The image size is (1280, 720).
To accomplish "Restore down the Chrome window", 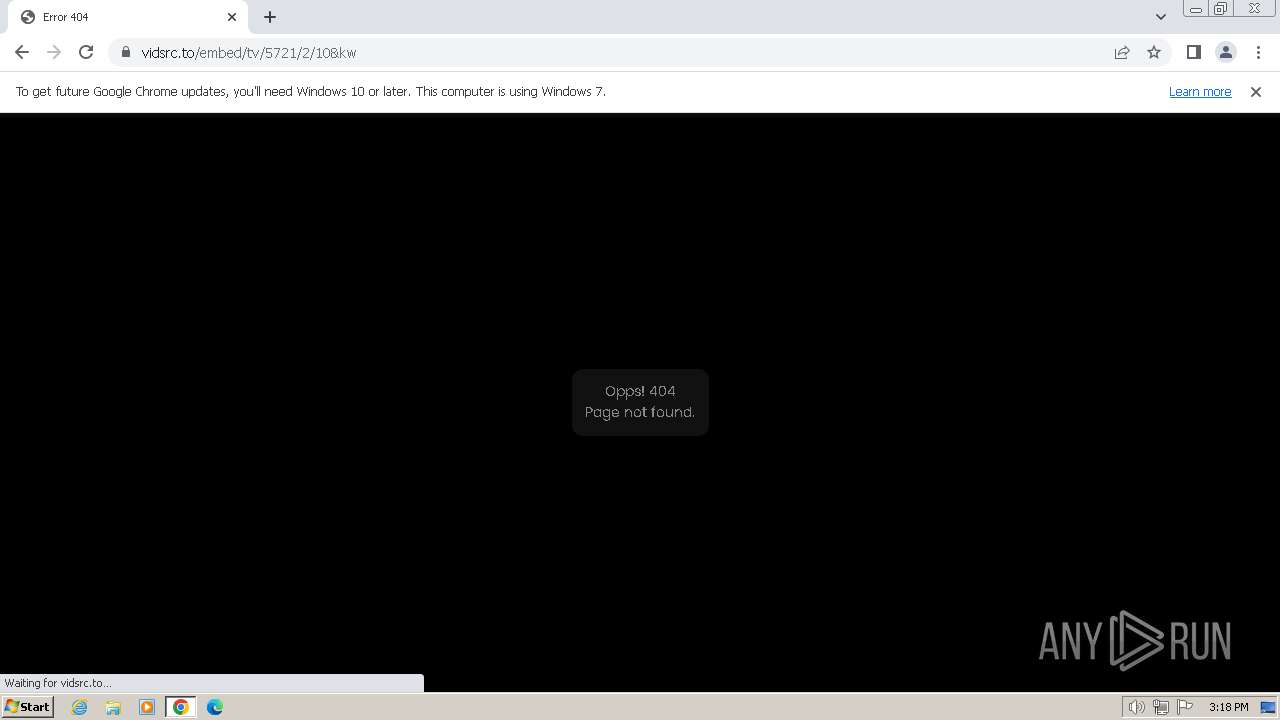I will (x=1220, y=9).
